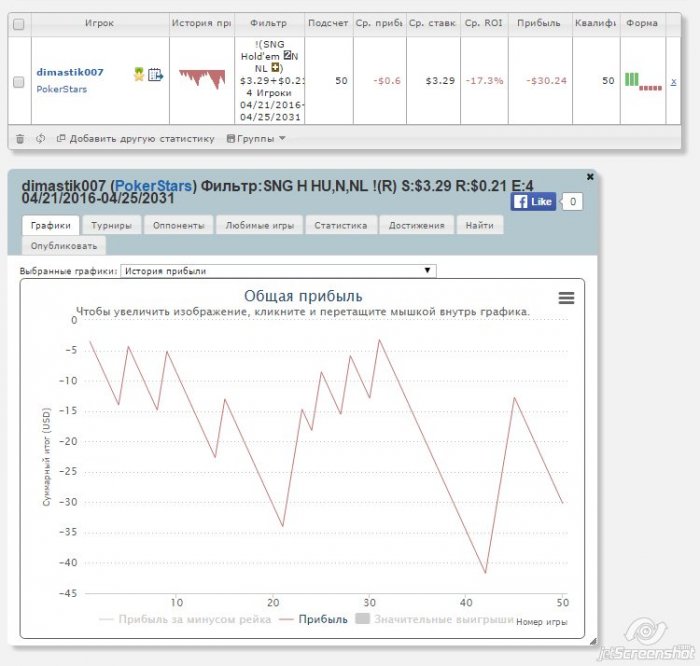Screen dimensions: 700x666
Task: Open the red profit history sparkline
Action: coord(202,79)
